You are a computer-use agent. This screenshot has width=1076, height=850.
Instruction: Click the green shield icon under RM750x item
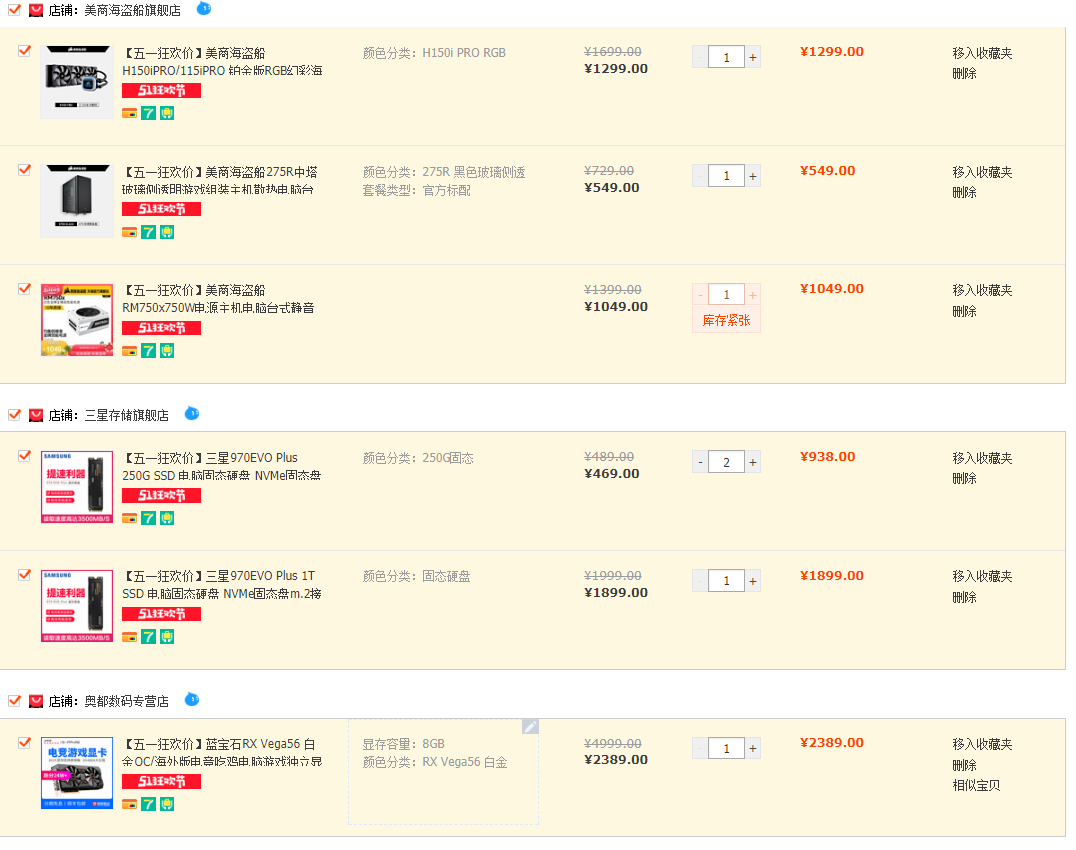coord(167,351)
